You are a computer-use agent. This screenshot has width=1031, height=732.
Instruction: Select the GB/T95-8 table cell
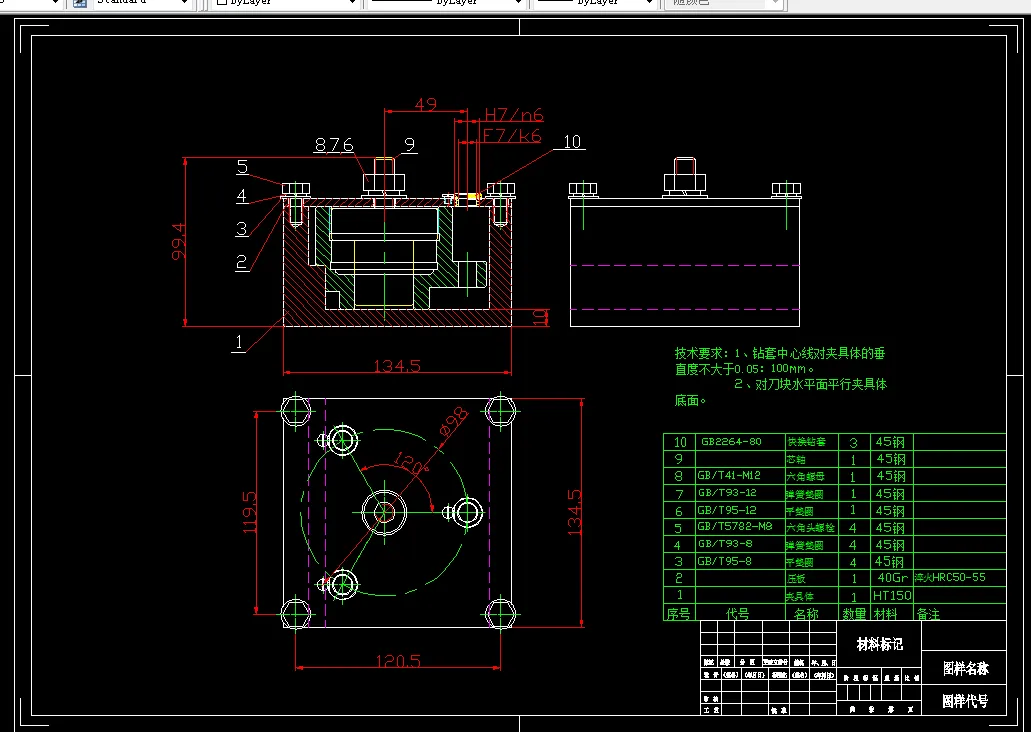coord(725,561)
